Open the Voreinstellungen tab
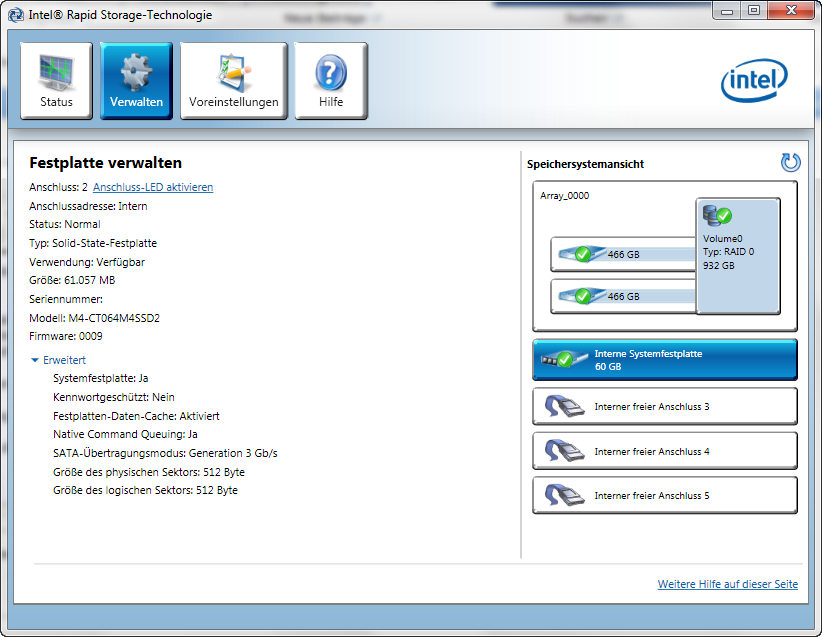This screenshot has width=822, height=637. click(x=234, y=81)
